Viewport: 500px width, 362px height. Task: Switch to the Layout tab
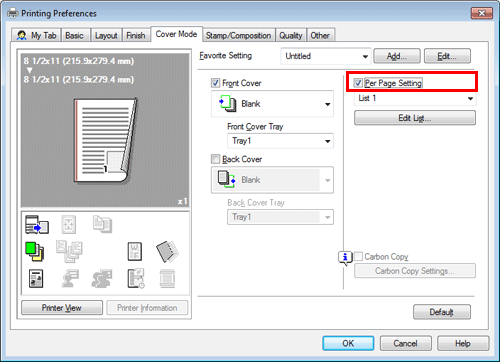pyautogui.click(x=106, y=35)
